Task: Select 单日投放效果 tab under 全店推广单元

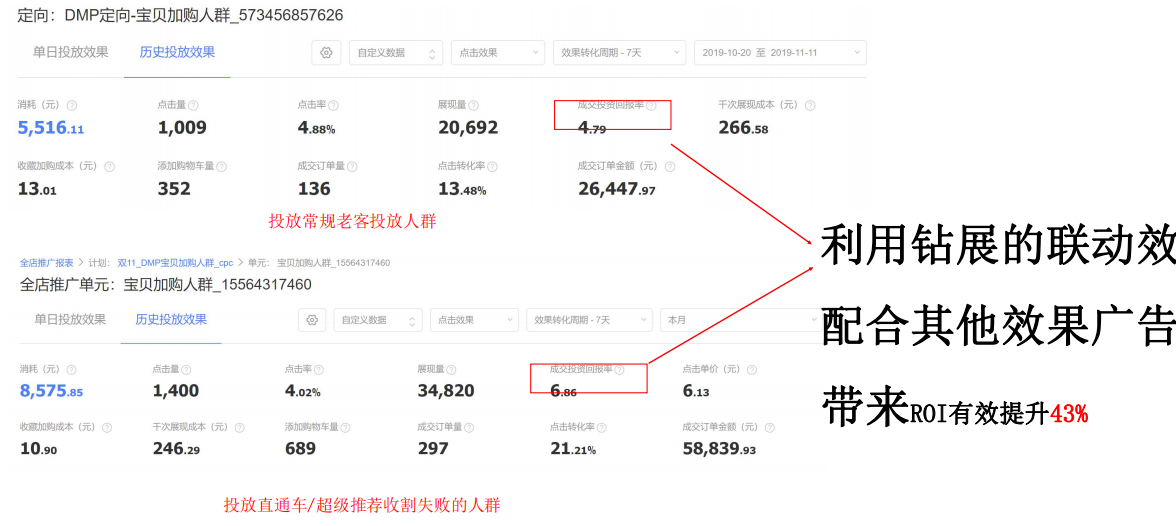Action: coord(70,319)
